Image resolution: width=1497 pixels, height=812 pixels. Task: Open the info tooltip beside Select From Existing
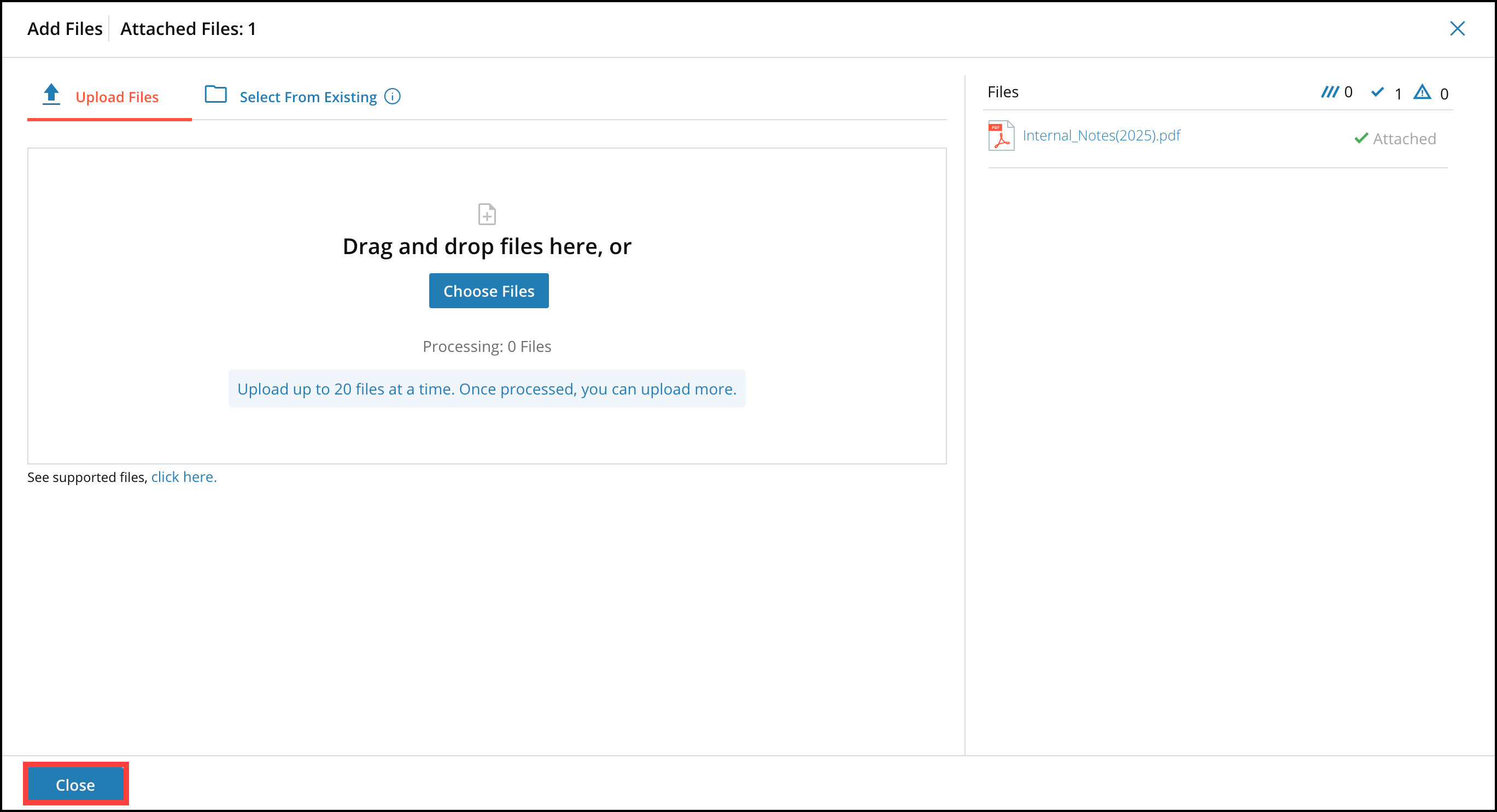point(392,96)
